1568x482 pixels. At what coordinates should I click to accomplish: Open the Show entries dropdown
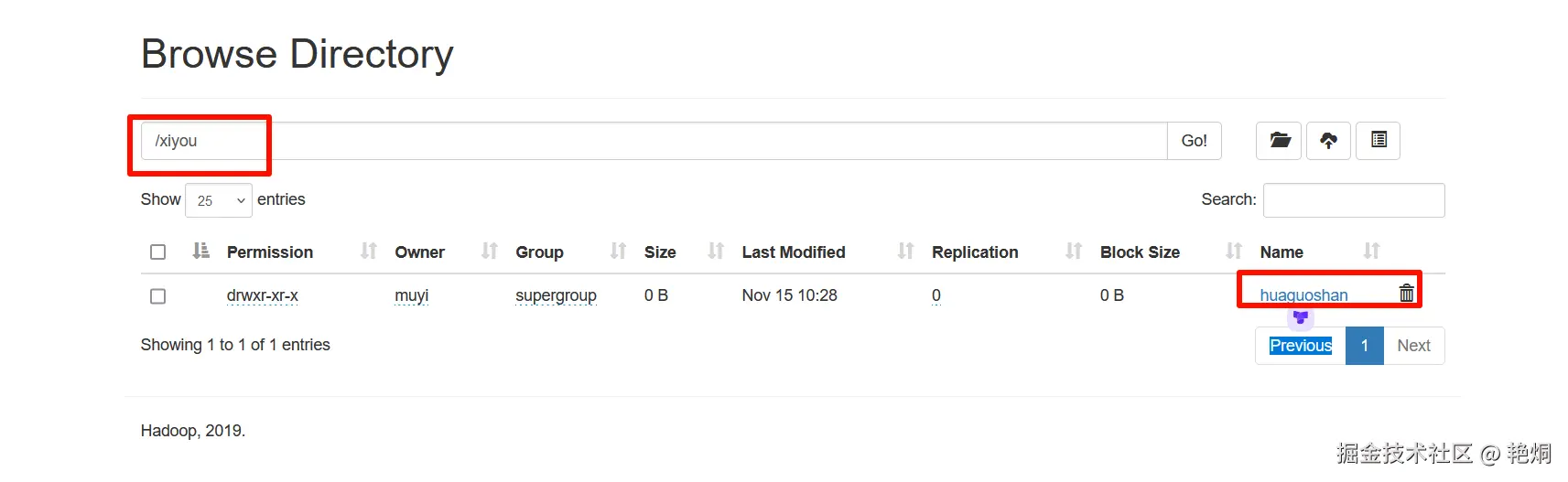point(219,200)
